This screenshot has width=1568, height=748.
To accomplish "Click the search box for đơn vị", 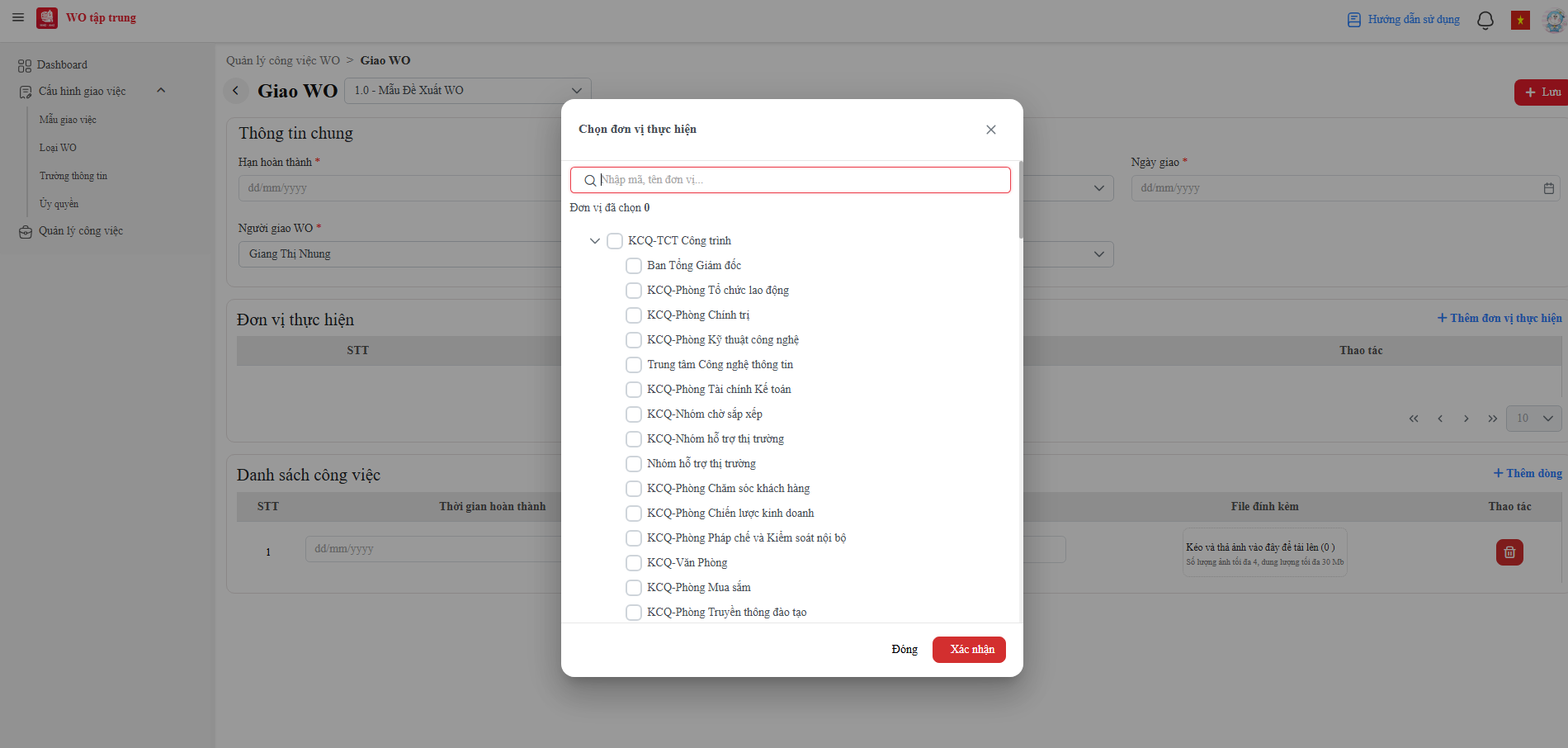I will point(791,180).
